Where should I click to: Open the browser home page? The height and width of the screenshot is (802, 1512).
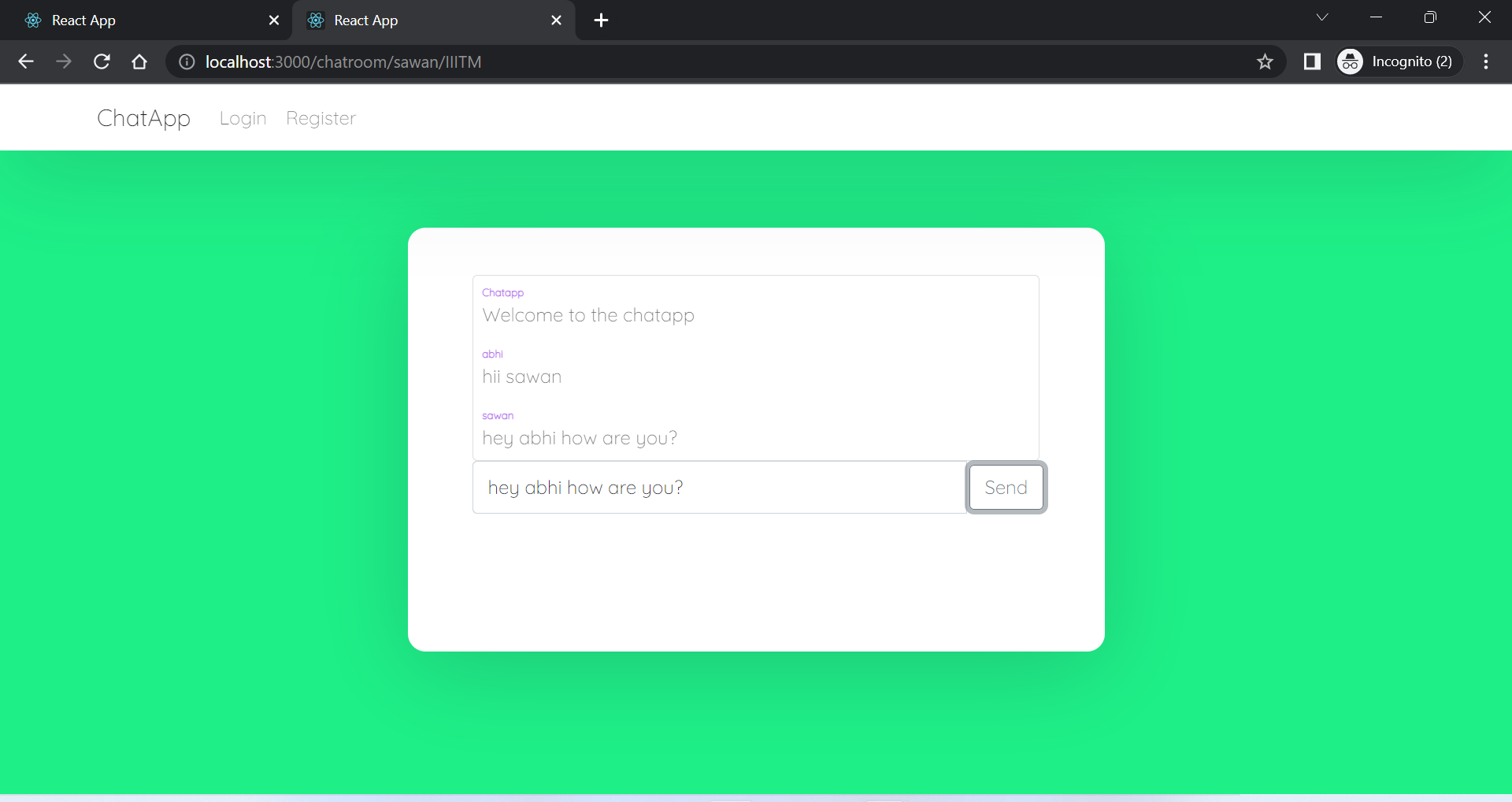coord(139,61)
